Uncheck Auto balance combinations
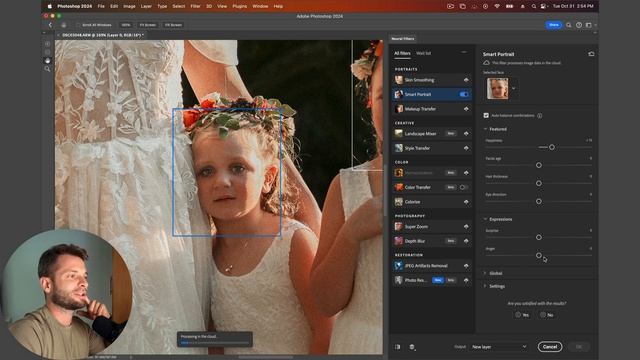This screenshot has height=360, width=640. coord(486,116)
